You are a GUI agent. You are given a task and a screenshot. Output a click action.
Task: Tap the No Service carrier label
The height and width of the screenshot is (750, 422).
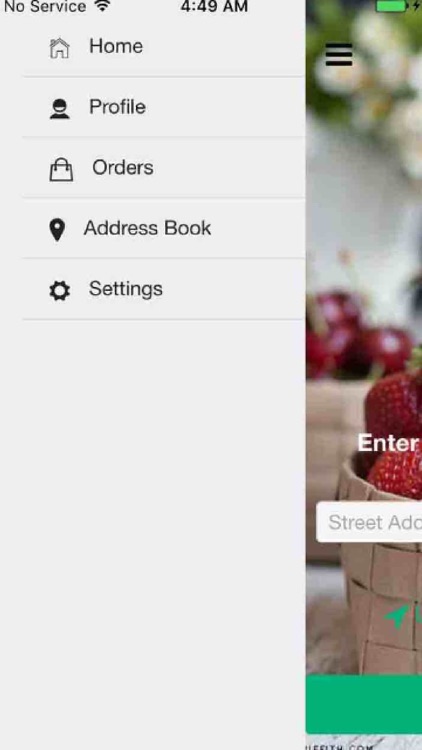coord(45,7)
